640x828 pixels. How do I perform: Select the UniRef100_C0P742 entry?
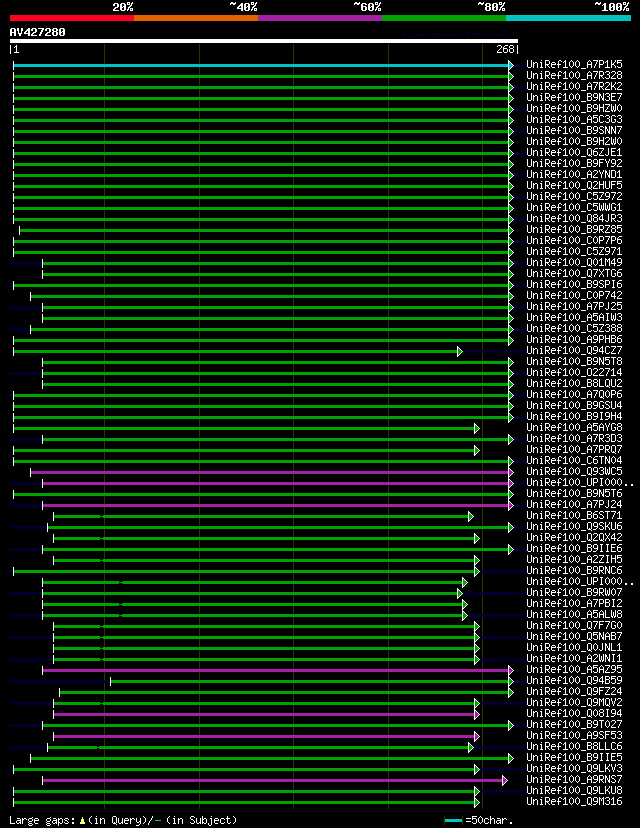point(574,296)
